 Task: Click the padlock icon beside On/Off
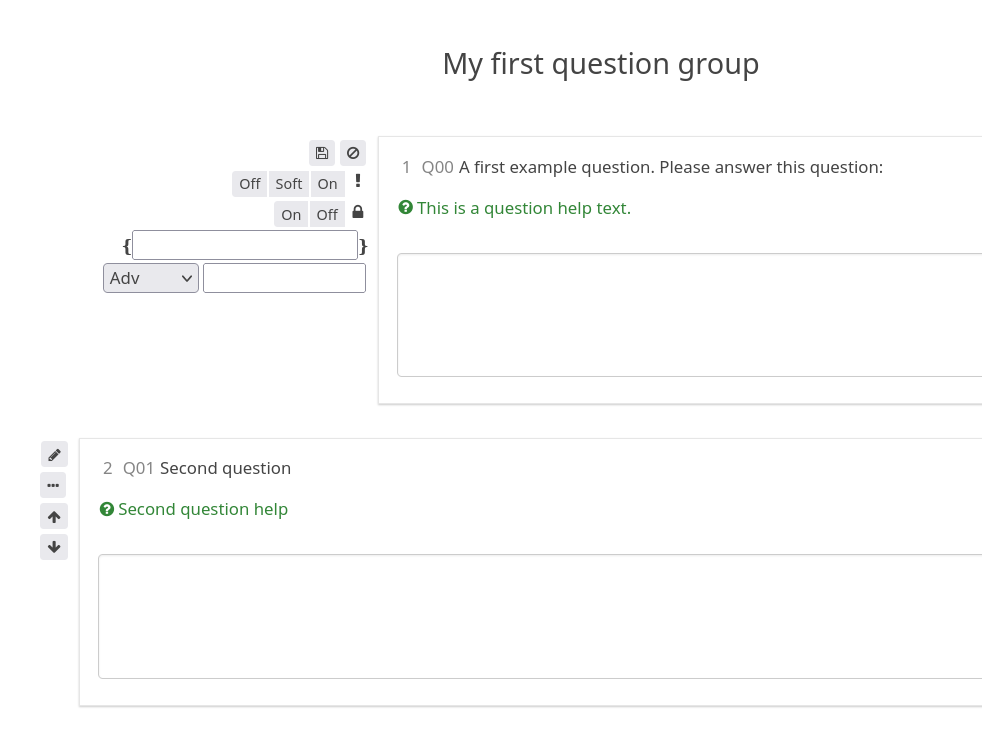point(358,213)
